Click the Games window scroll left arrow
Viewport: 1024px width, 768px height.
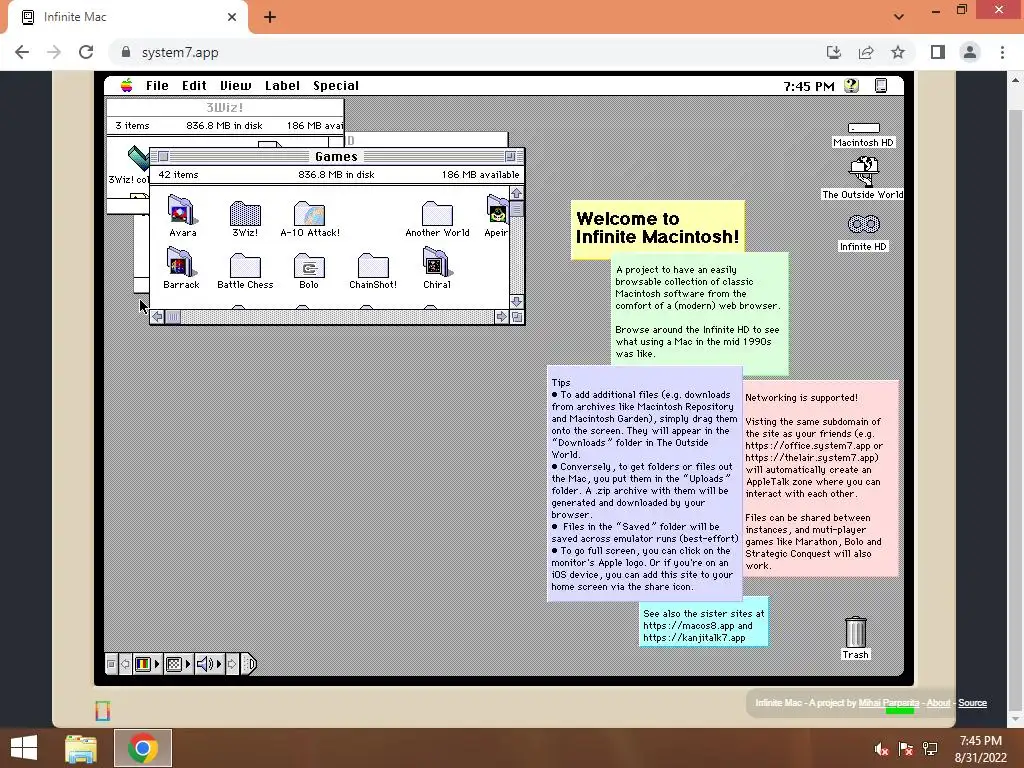[x=157, y=317]
